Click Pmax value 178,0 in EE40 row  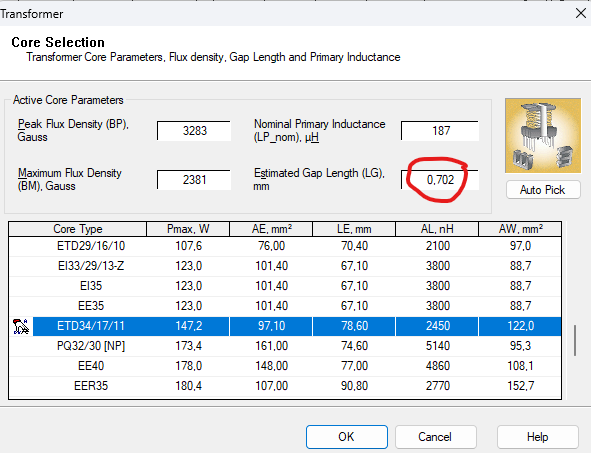click(x=188, y=366)
